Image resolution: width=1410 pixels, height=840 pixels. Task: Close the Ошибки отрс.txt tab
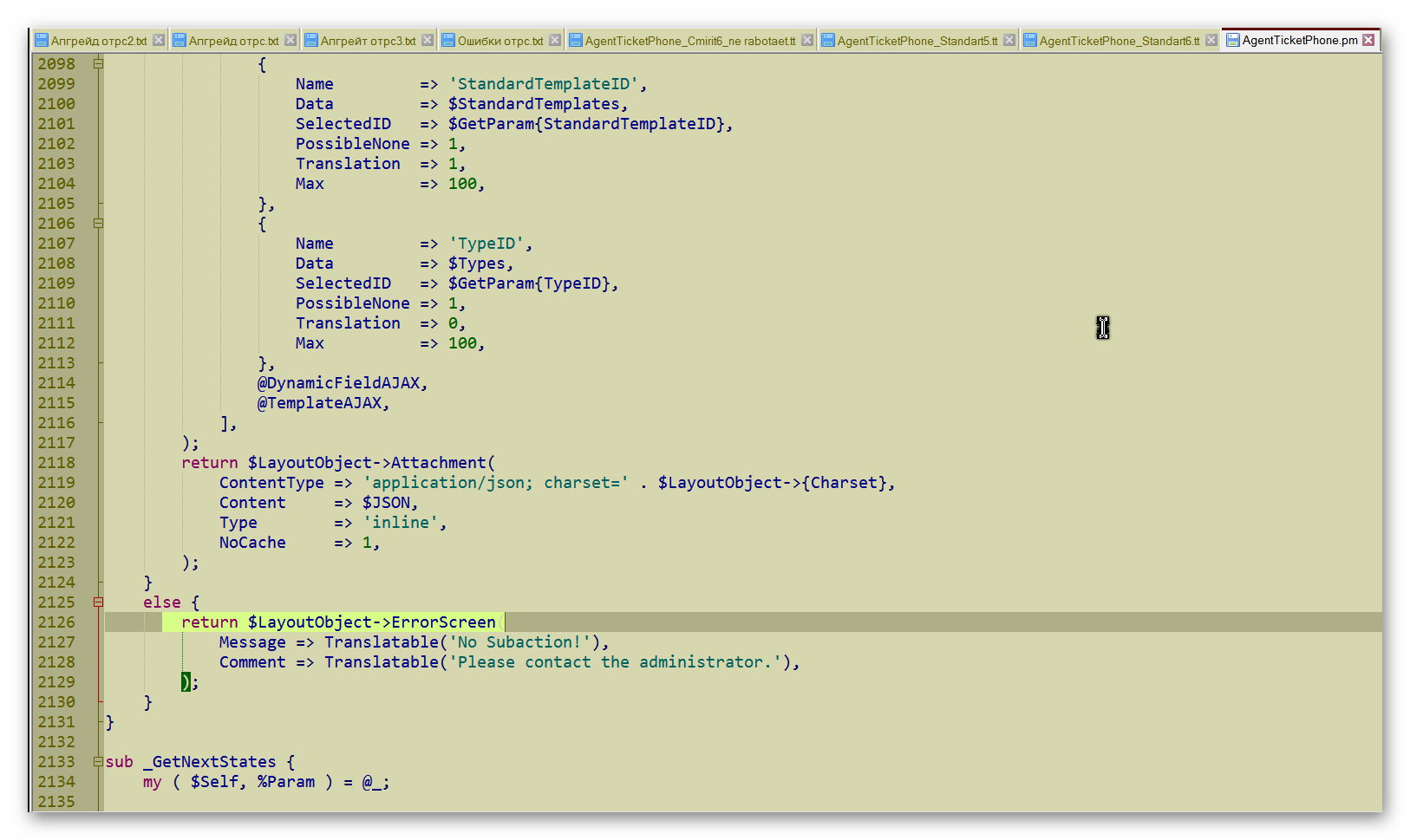tap(555, 40)
